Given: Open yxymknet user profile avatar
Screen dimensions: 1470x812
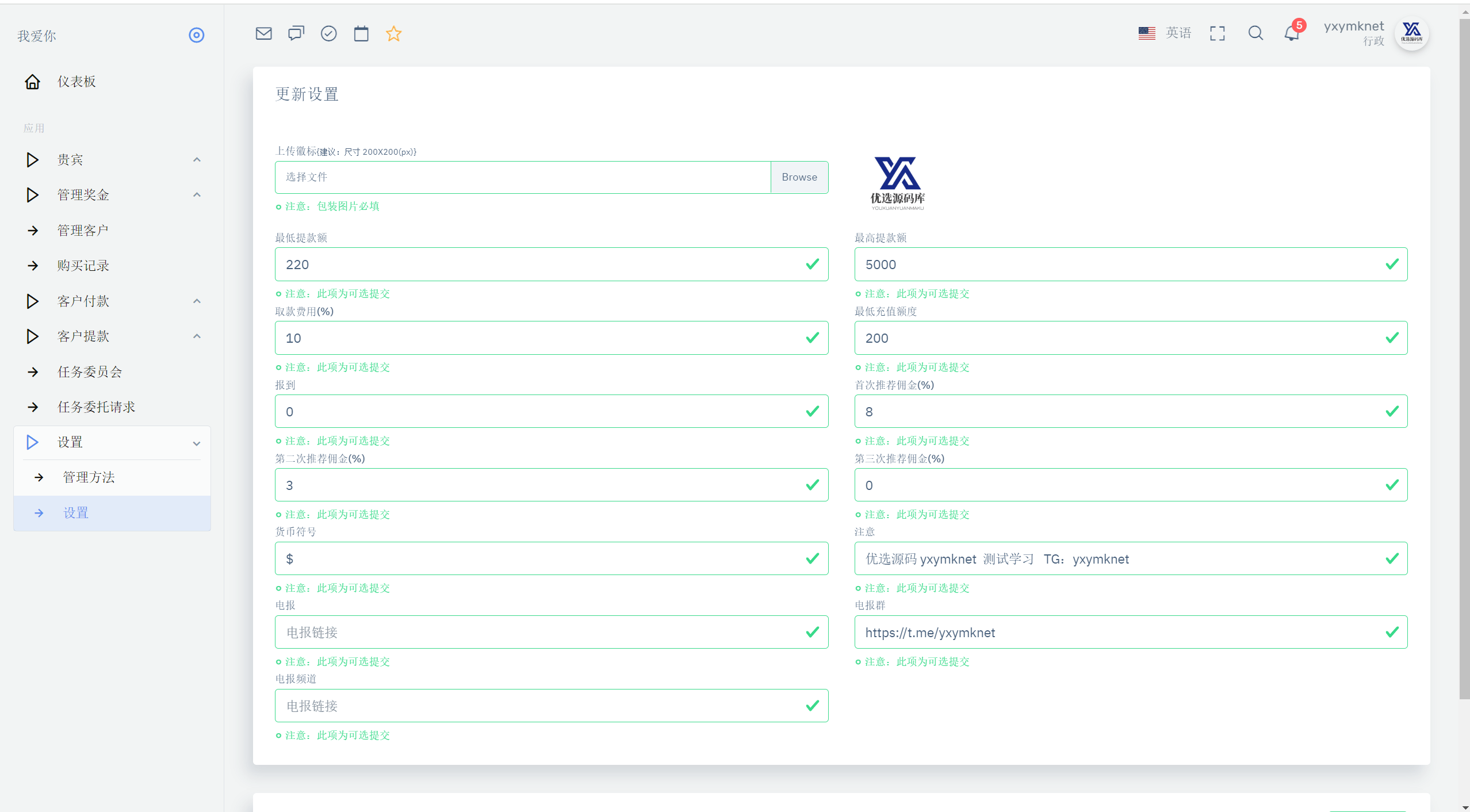Looking at the screenshot, I should click(x=1412, y=33).
